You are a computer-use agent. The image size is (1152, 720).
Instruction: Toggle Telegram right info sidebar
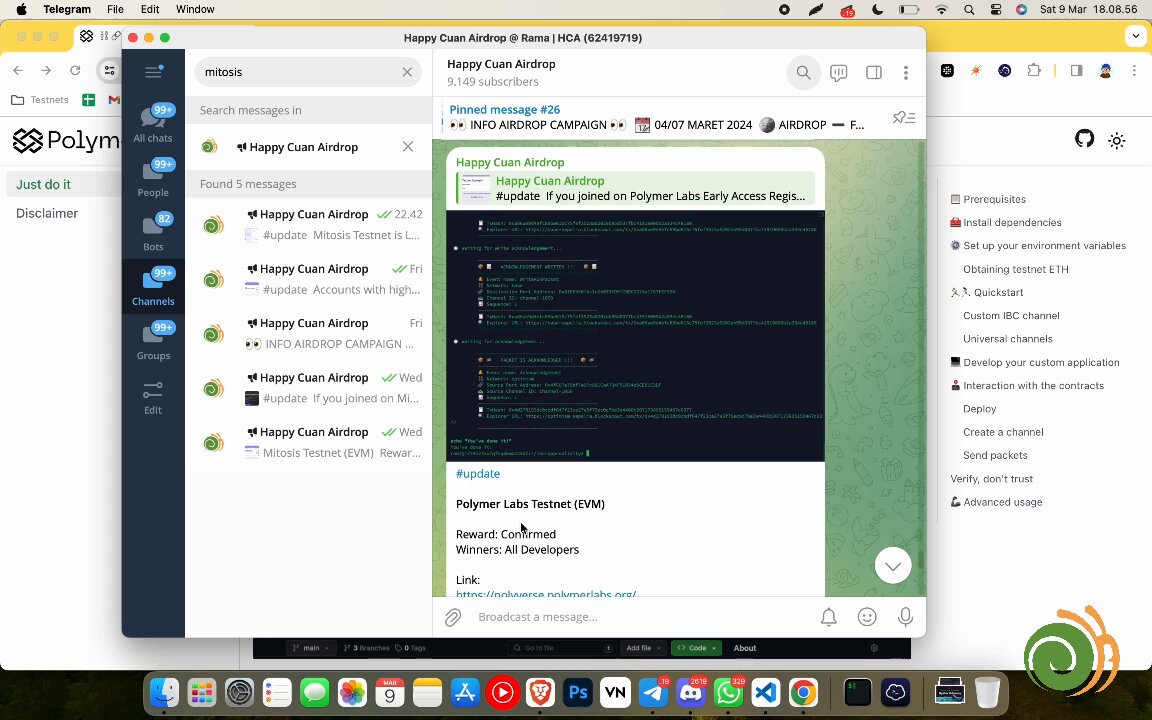874,72
